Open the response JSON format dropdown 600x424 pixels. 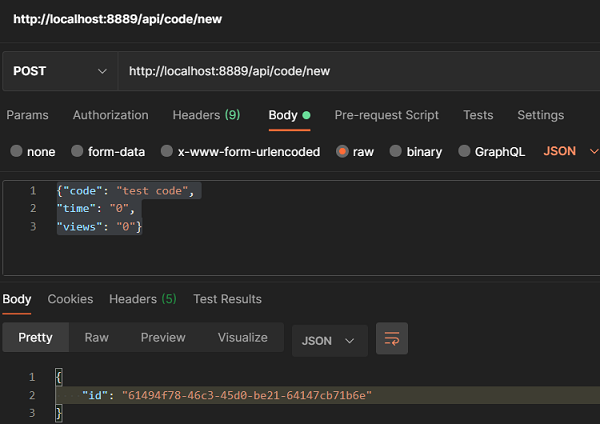328,340
